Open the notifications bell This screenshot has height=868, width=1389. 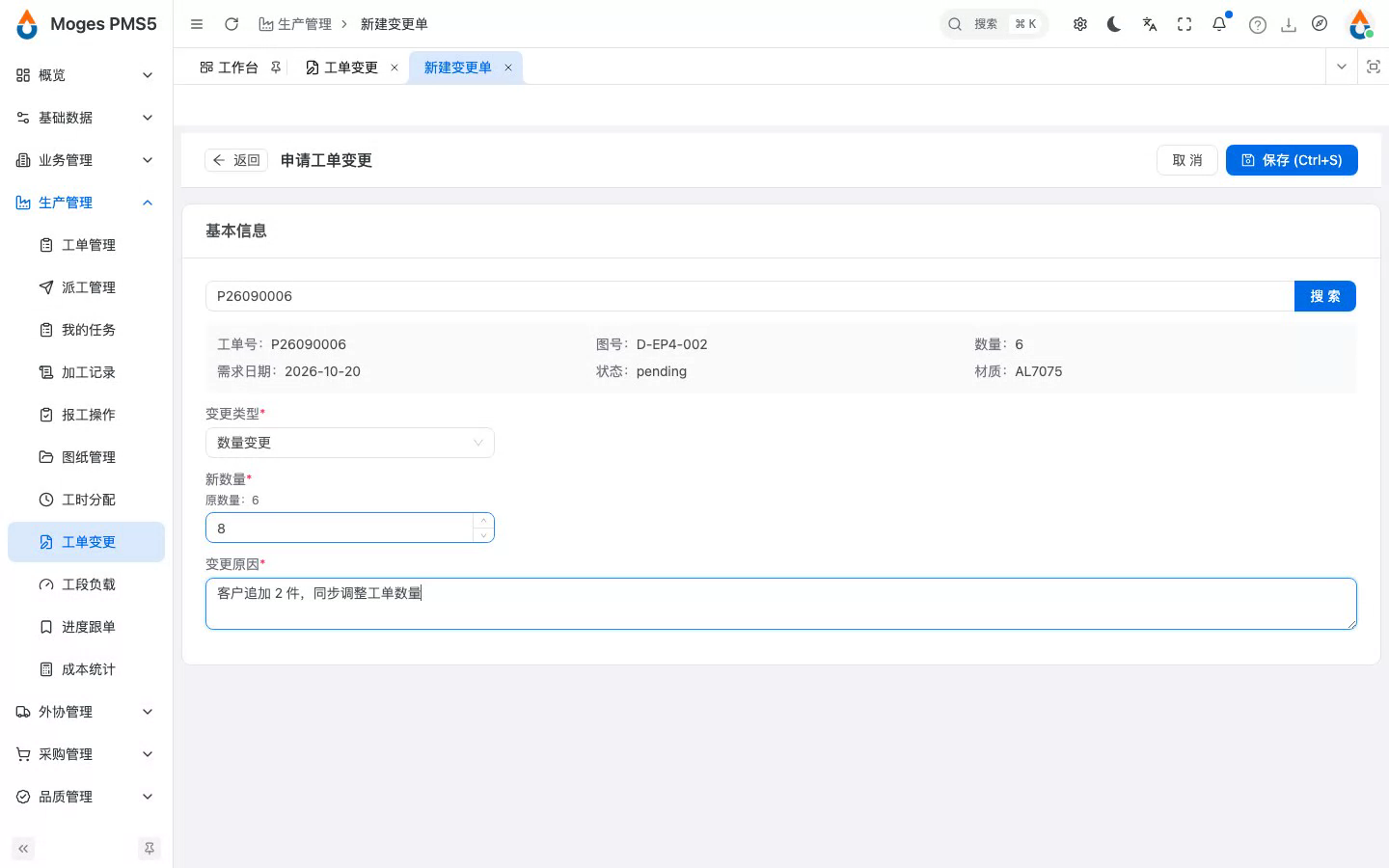pyautogui.click(x=1219, y=24)
